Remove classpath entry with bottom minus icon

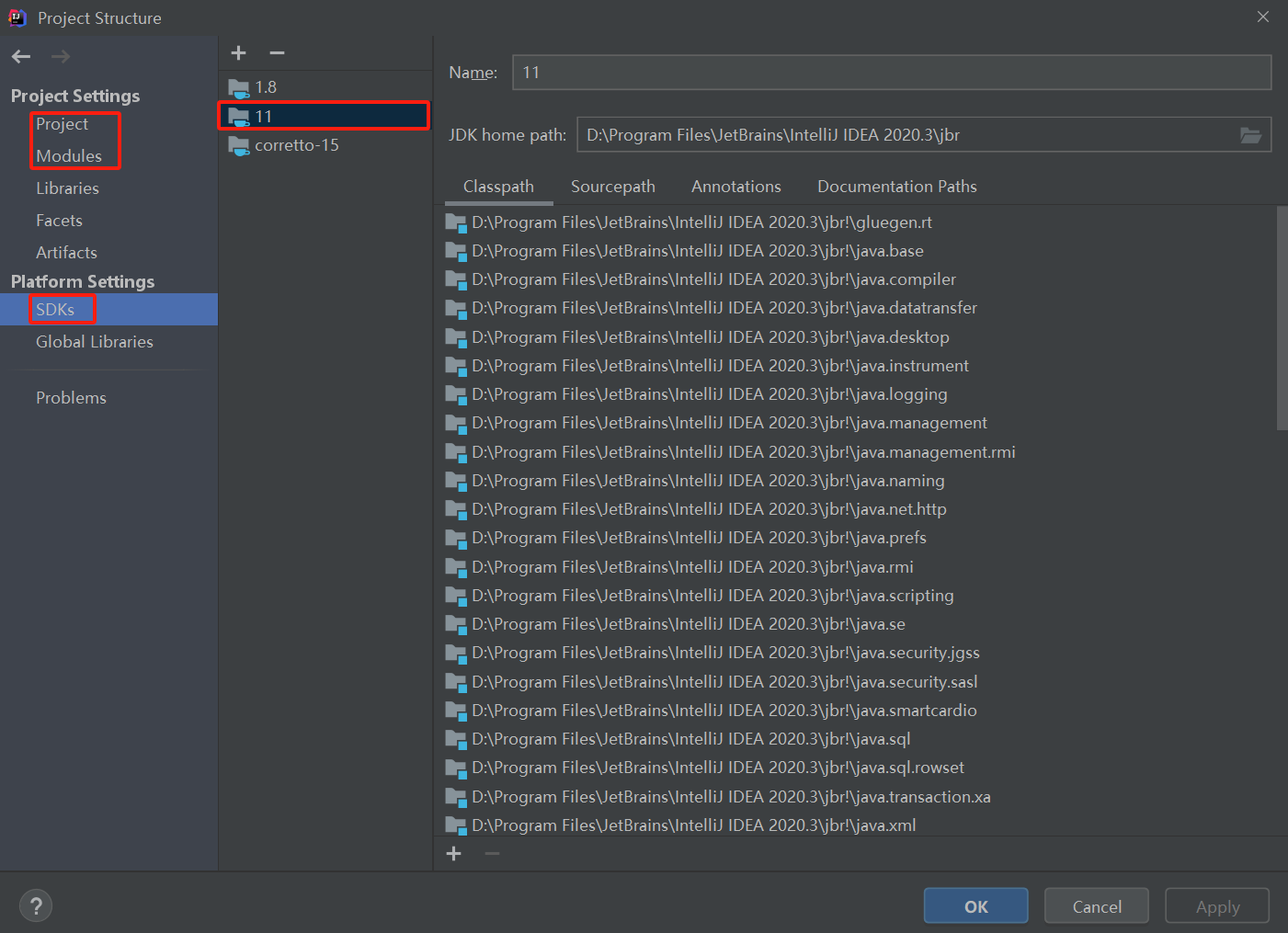pos(492,854)
